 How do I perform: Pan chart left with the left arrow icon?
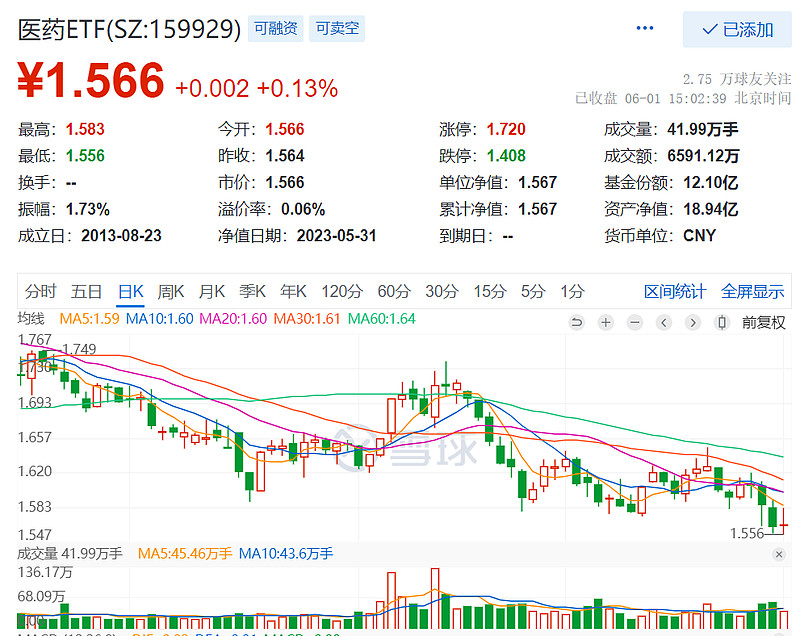(x=663, y=323)
